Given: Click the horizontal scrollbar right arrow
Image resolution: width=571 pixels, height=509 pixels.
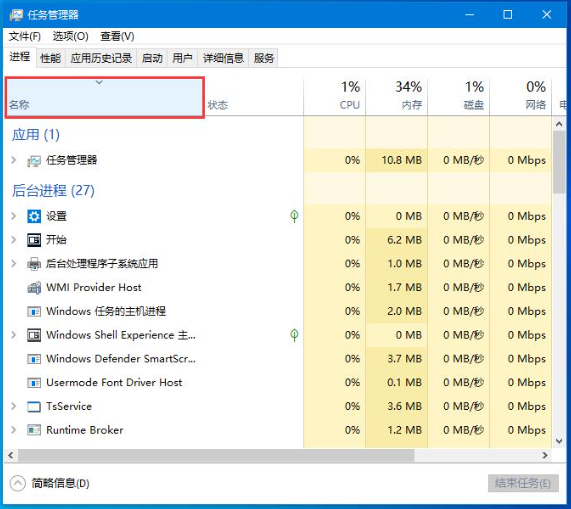Looking at the screenshot, I should [545, 455].
